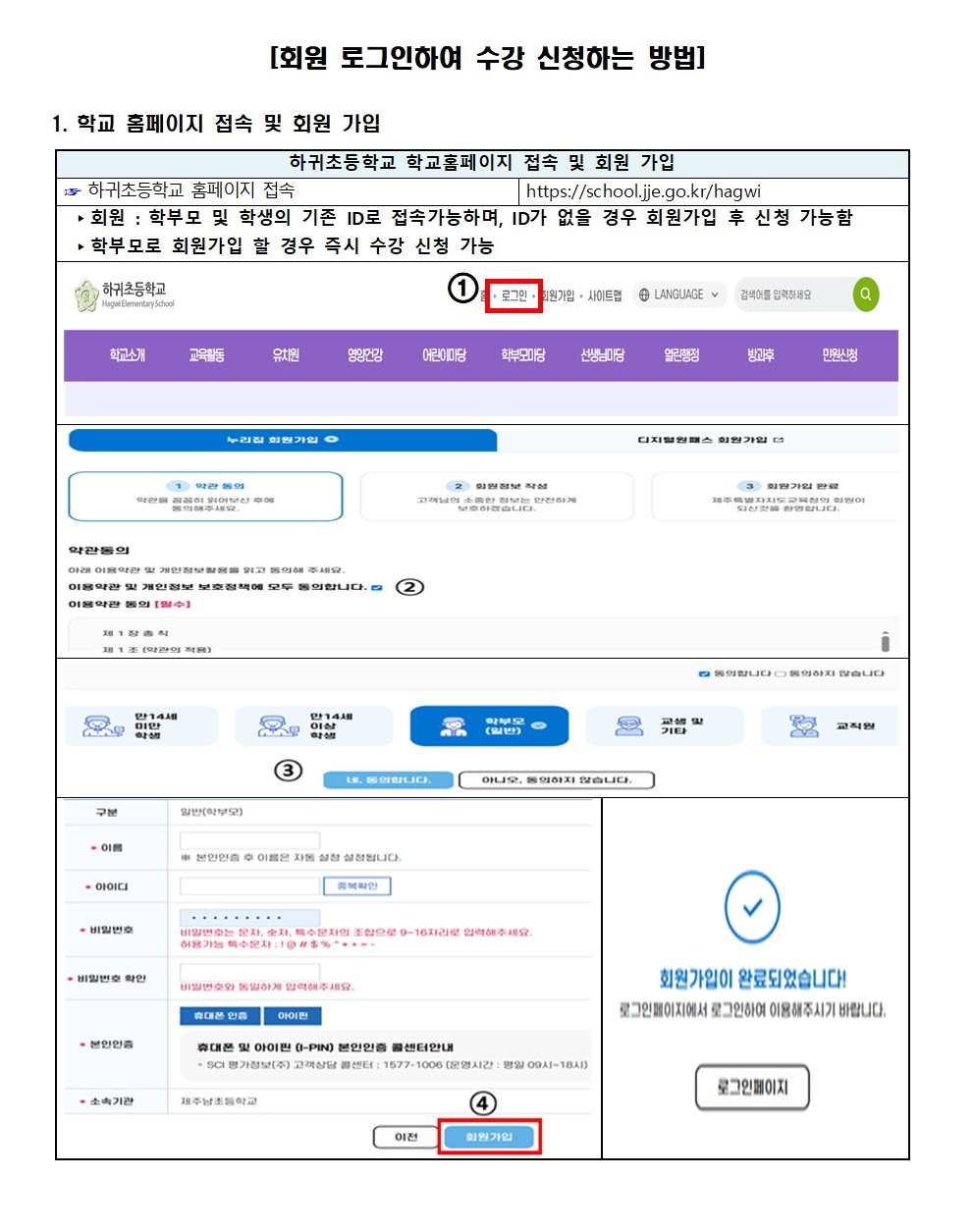The height and width of the screenshot is (1232, 974).
Task: Select the 교직원 staff member icon
Action: [x=804, y=726]
